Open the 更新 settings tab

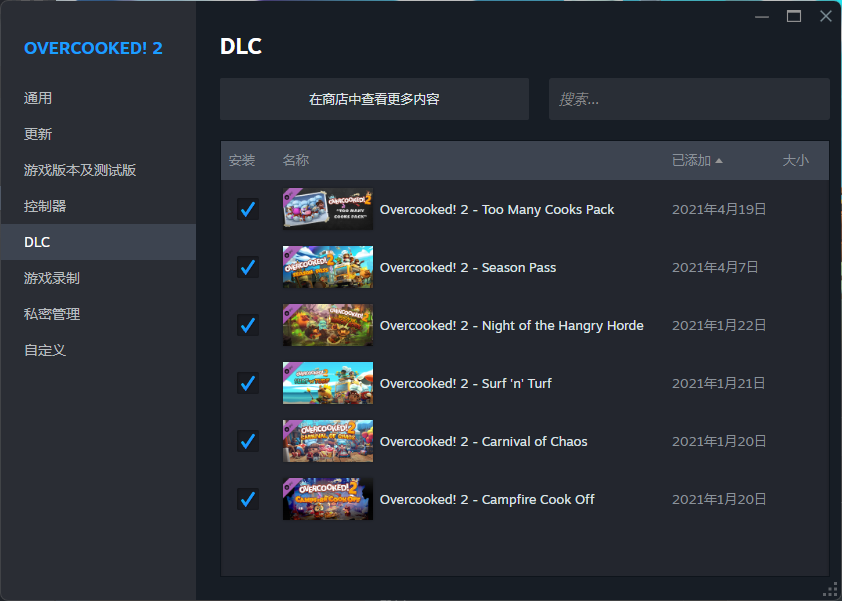point(98,134)
